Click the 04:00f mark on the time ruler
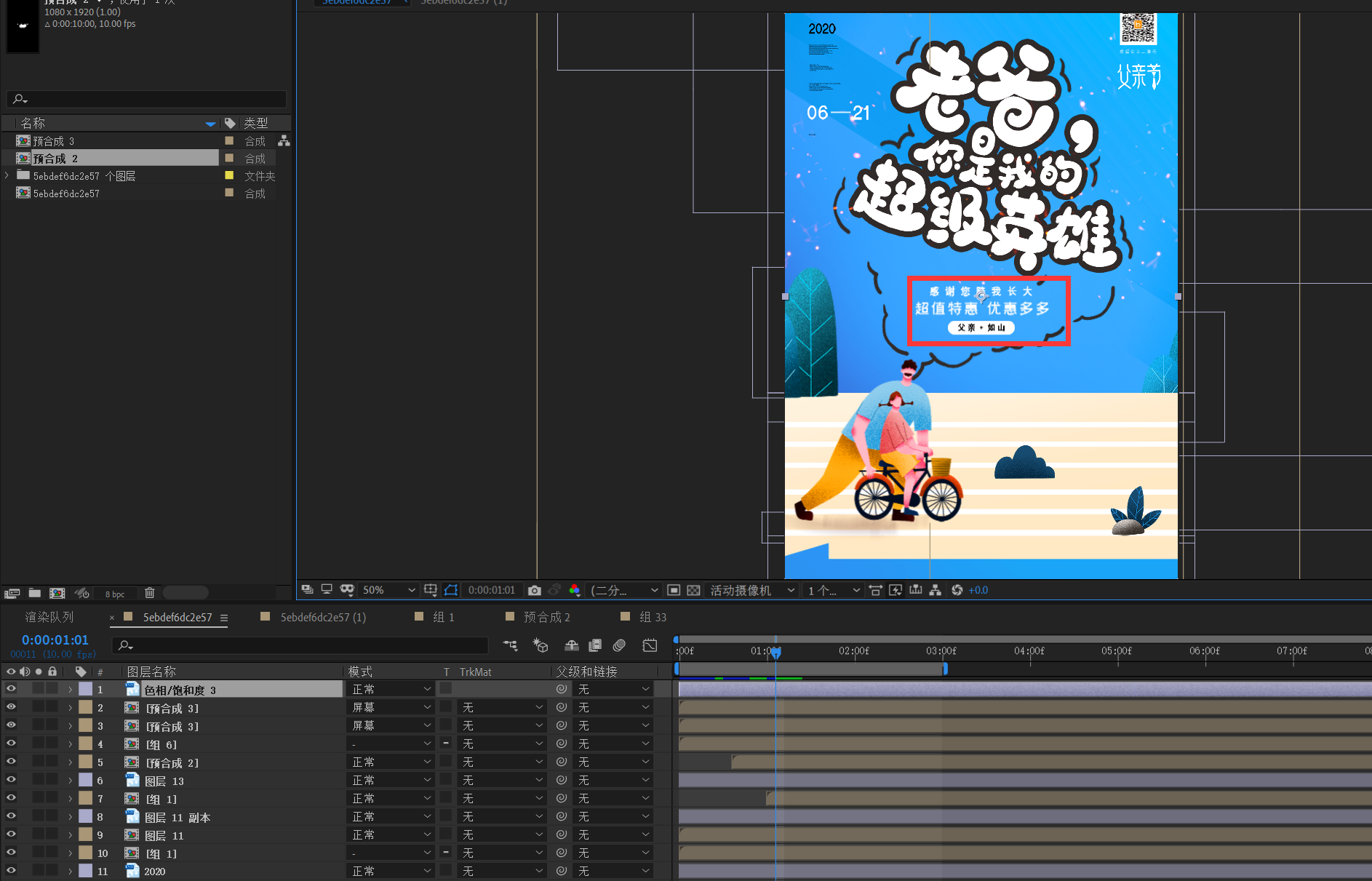 click(1029, 651)
